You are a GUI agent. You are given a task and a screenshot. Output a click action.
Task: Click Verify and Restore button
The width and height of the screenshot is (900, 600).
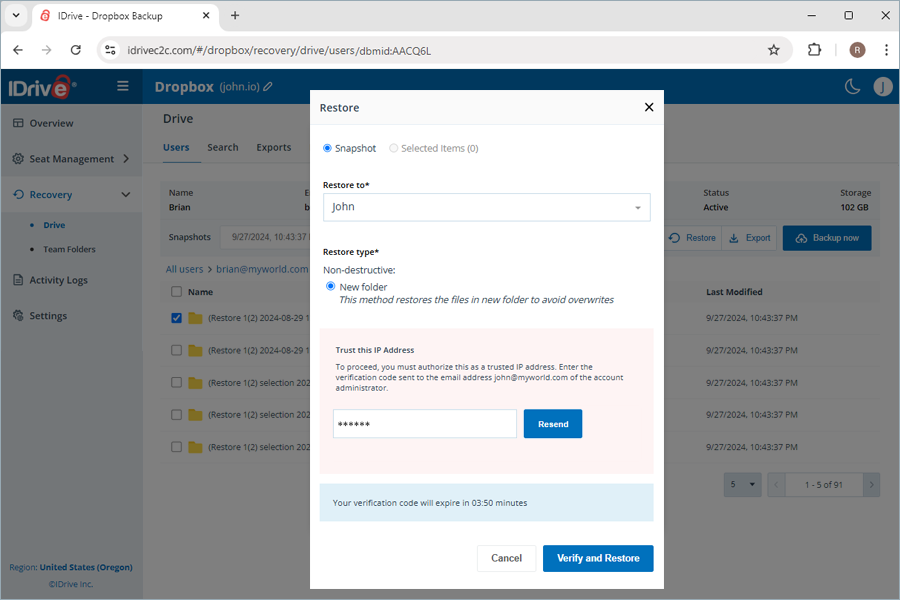coord(598,558)
